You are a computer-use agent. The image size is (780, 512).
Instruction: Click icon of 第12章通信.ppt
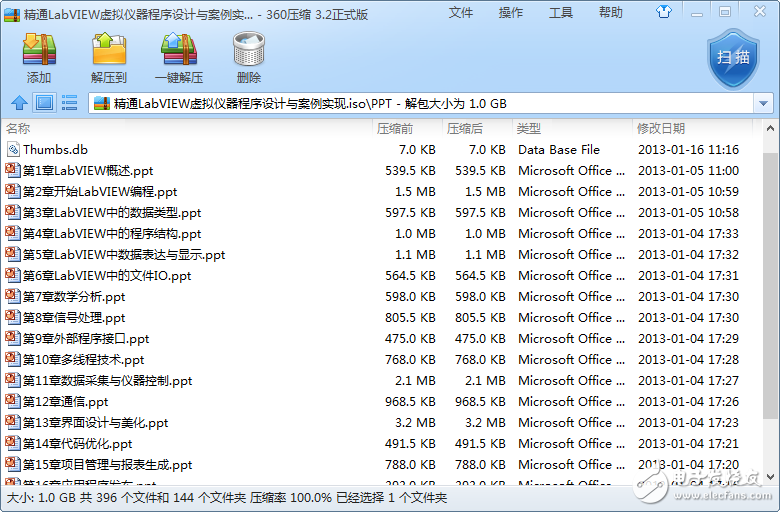[12, 401]
